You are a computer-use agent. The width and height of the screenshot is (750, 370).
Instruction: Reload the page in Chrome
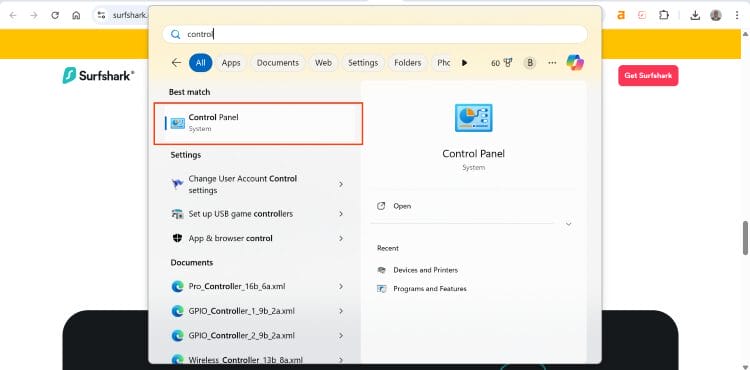55,15
